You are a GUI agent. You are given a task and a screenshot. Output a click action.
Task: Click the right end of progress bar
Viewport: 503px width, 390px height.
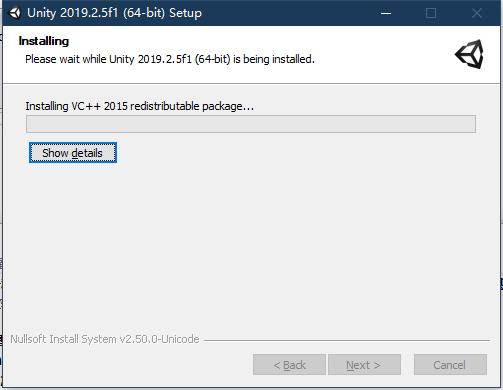pos(467,124)
